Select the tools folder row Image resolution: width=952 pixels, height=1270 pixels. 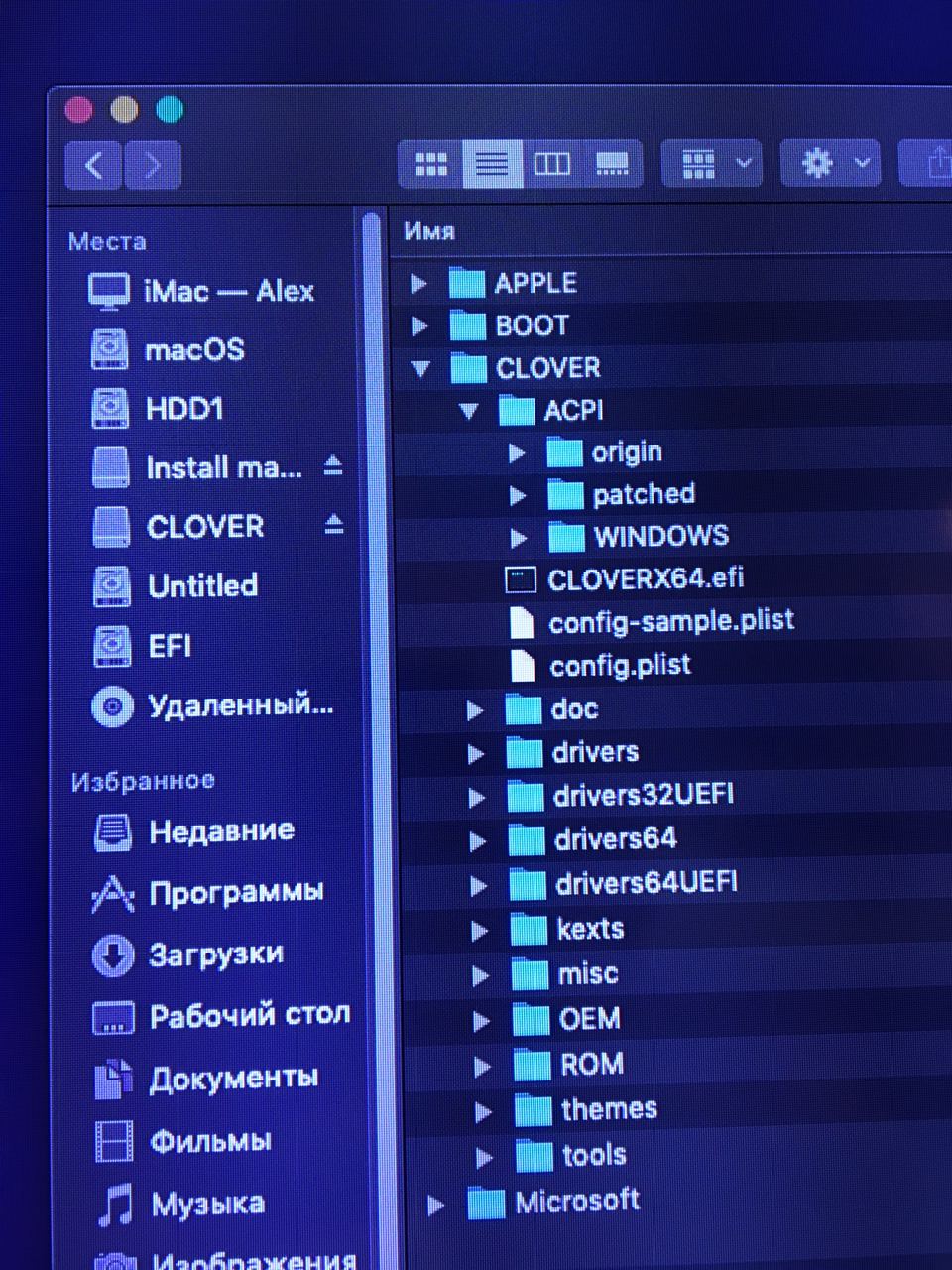point(677,1155)
